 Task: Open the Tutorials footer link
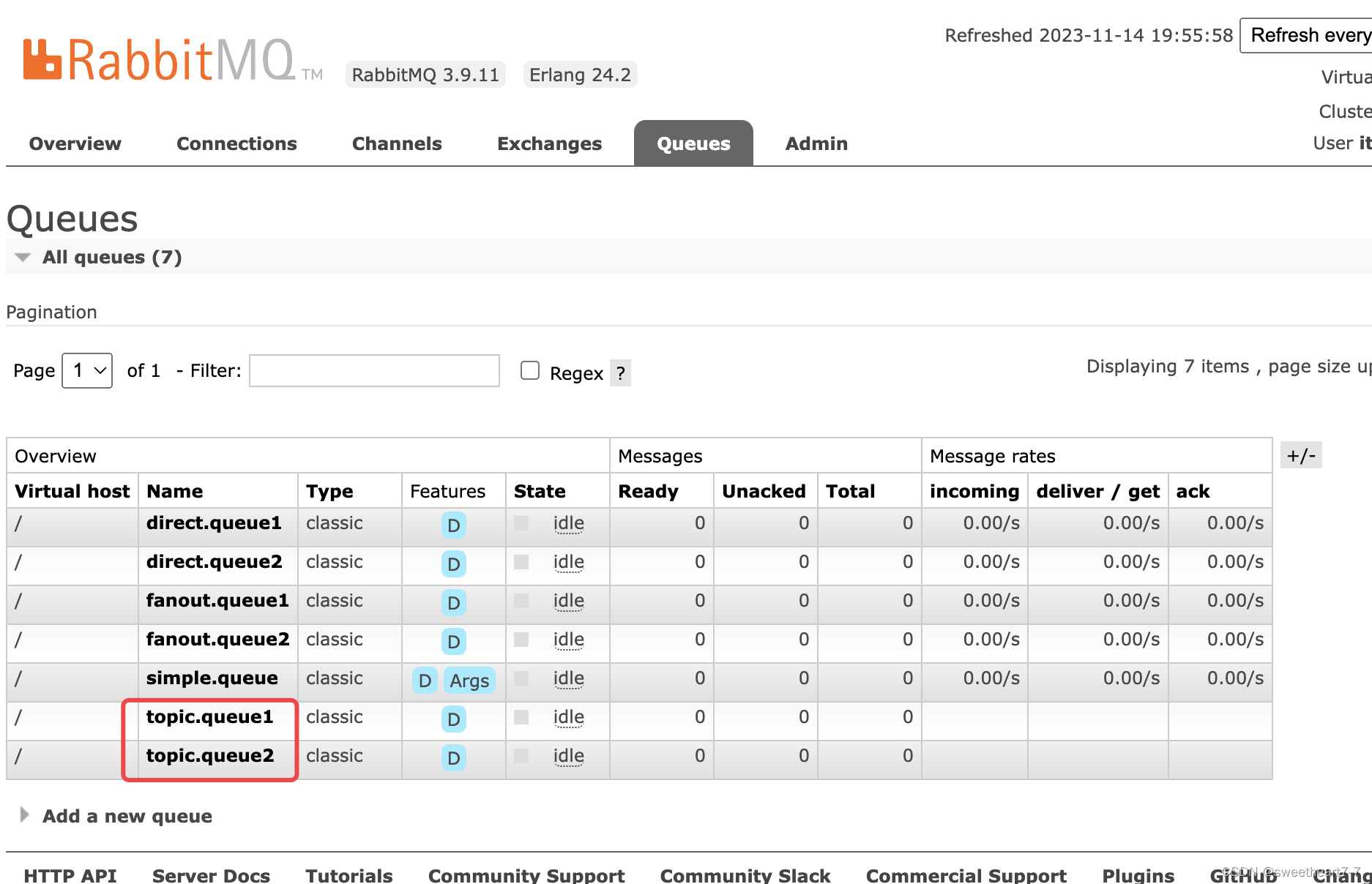(349, 875)
